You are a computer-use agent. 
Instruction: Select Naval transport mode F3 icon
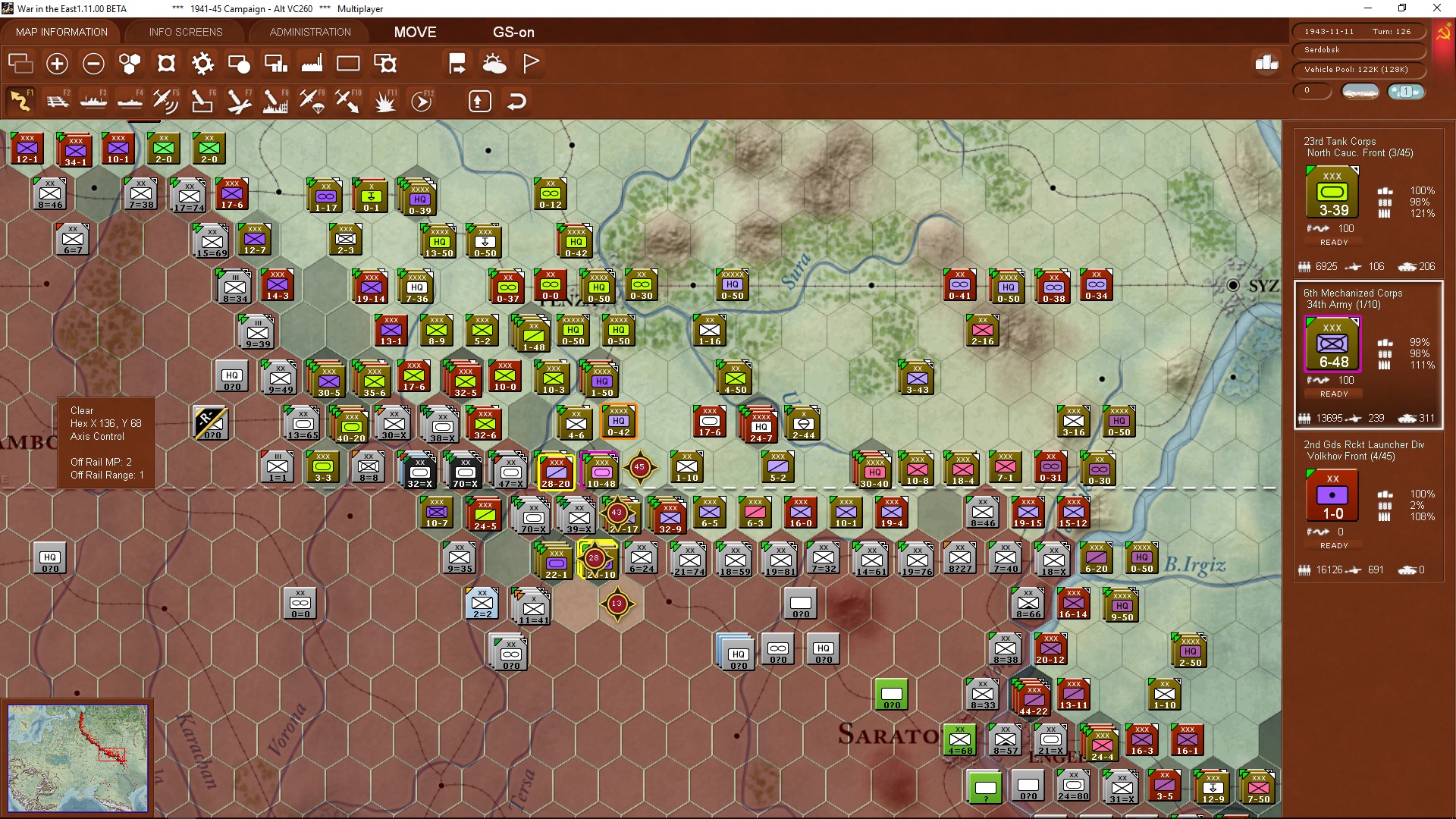pos(94,101)
